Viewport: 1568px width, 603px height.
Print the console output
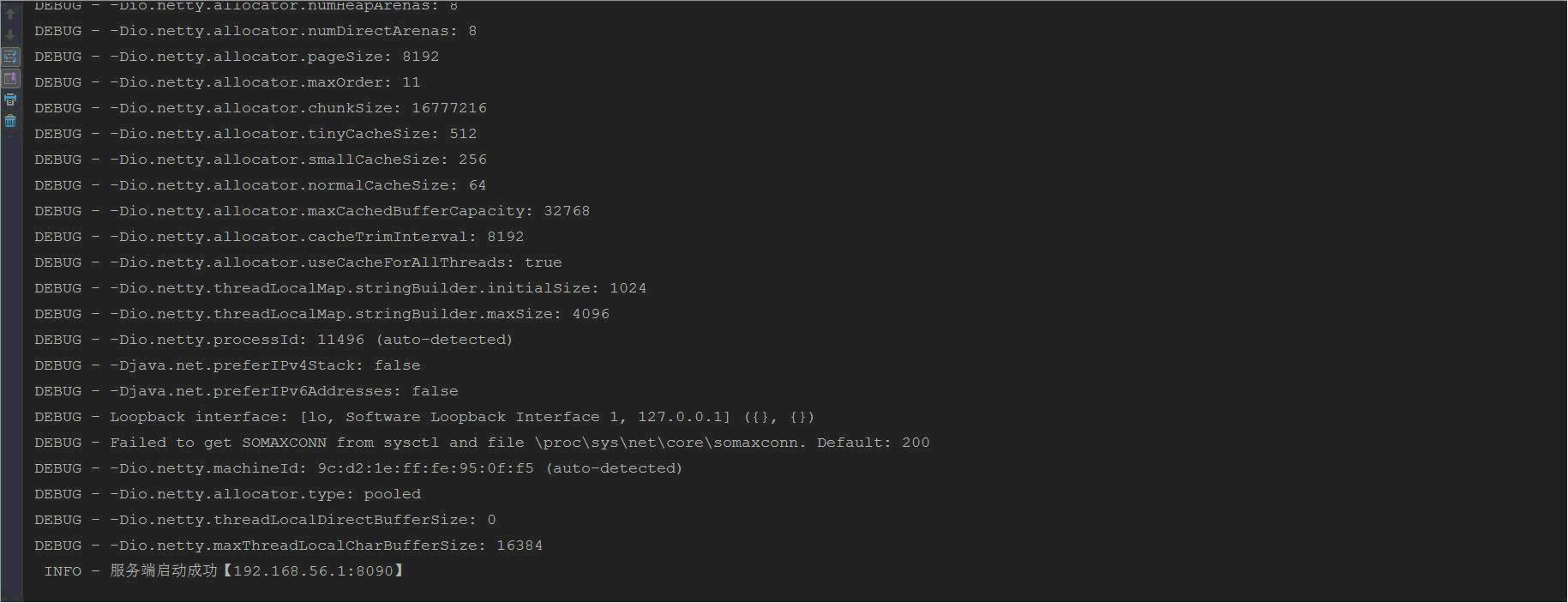point(10,99)
